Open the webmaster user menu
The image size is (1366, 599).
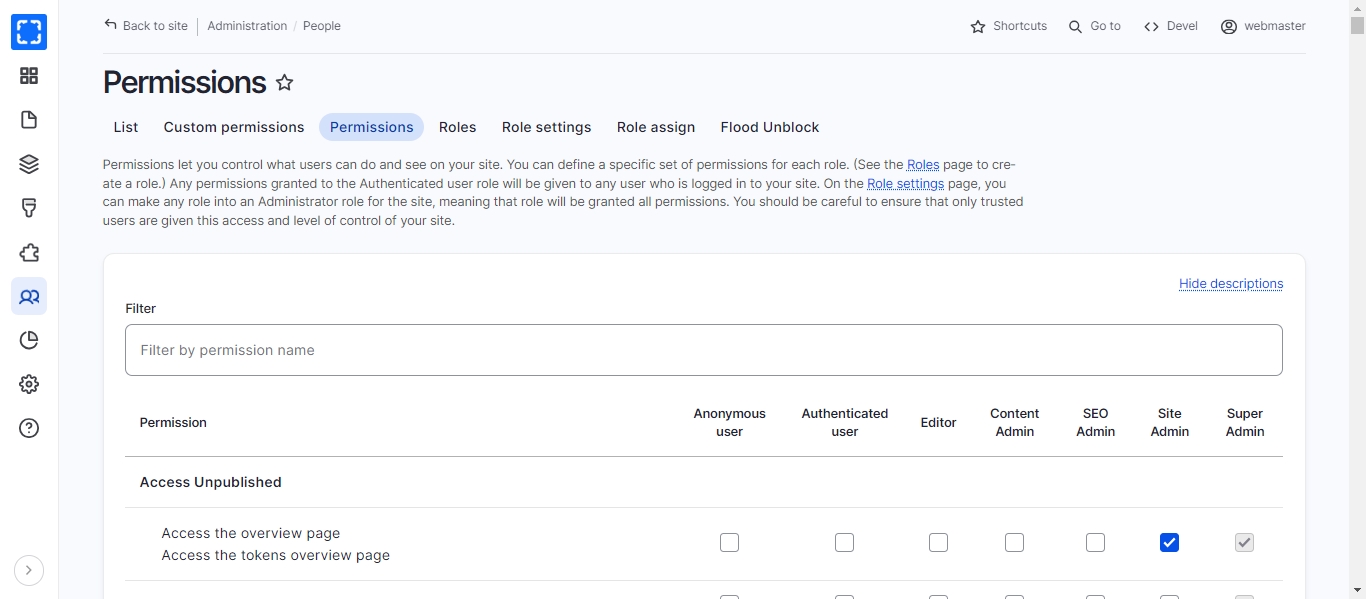[x=1263, y=26]
